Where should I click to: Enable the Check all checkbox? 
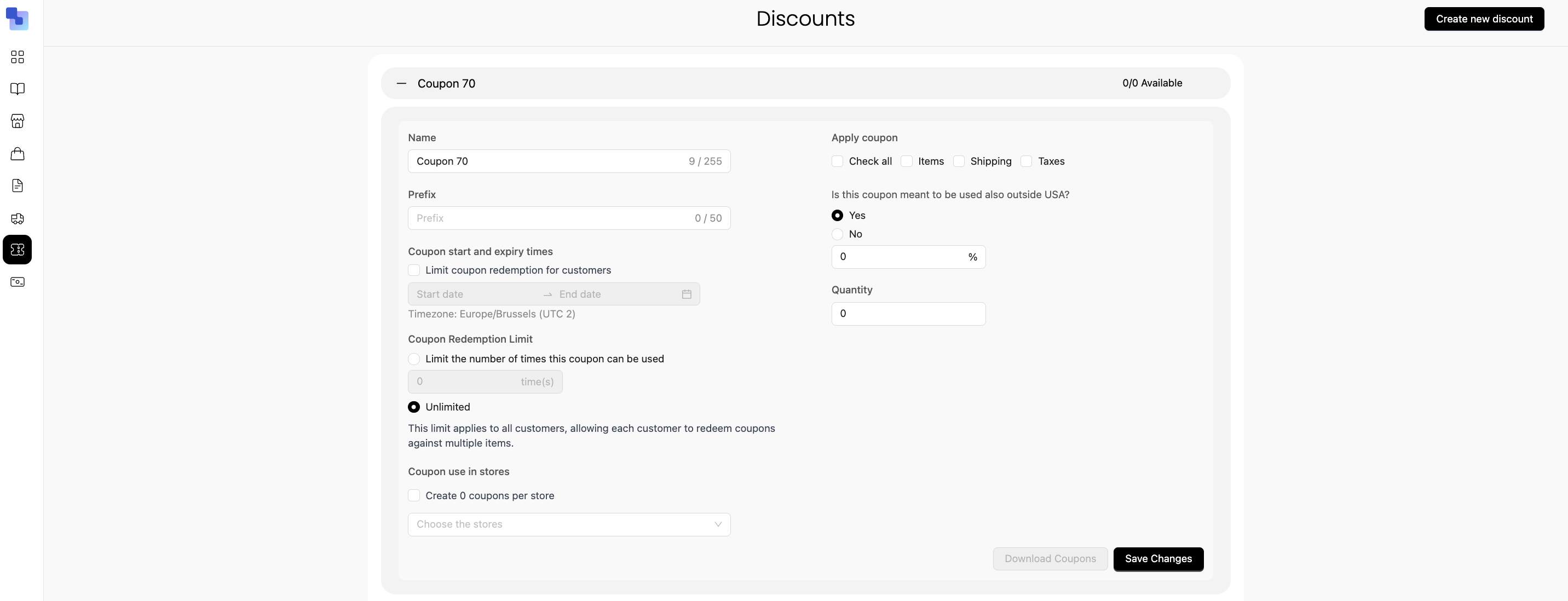point(838,161)
